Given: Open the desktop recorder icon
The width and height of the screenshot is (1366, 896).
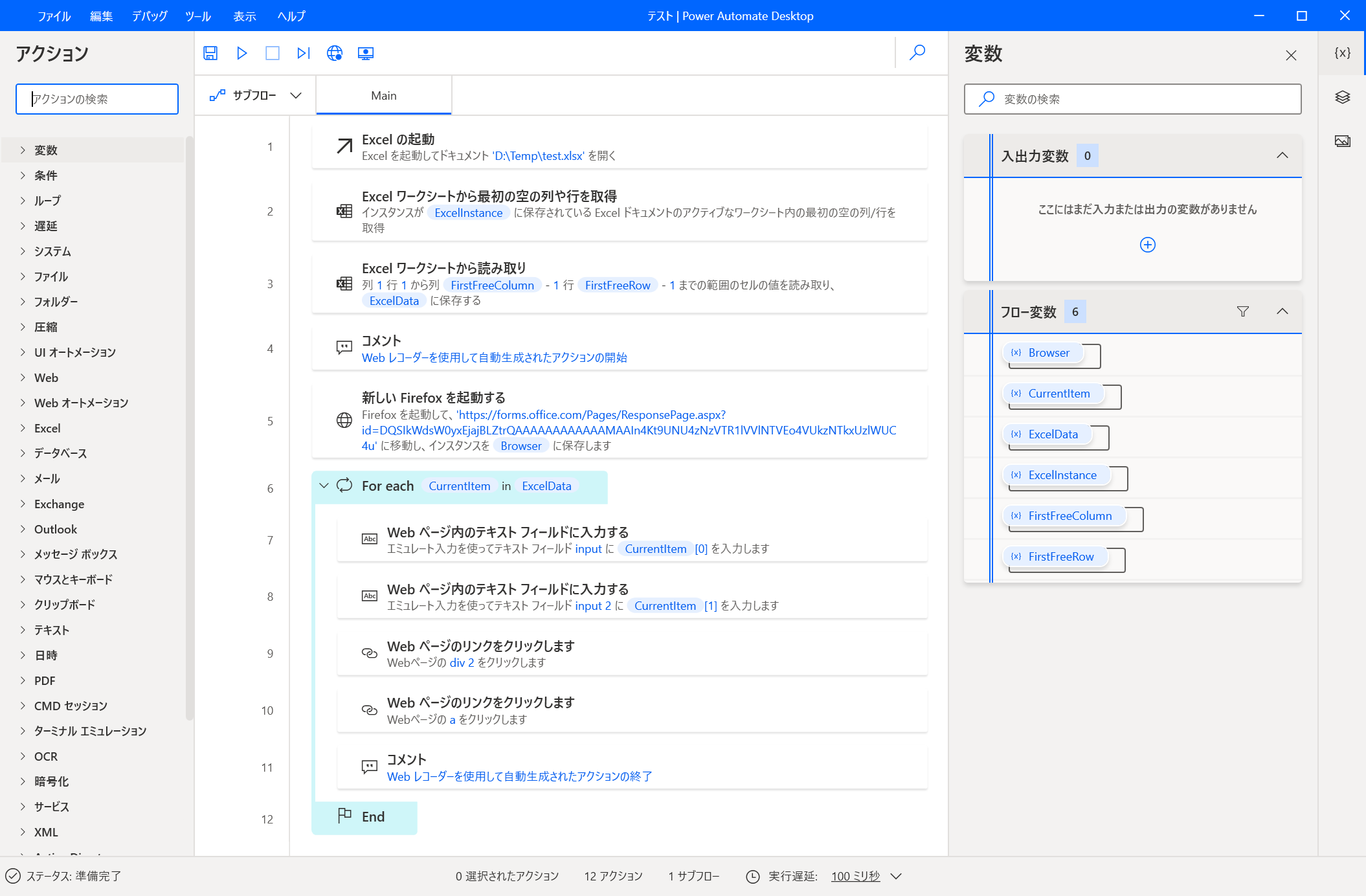Looking at the screenshot, I should (x=366, y=53).
